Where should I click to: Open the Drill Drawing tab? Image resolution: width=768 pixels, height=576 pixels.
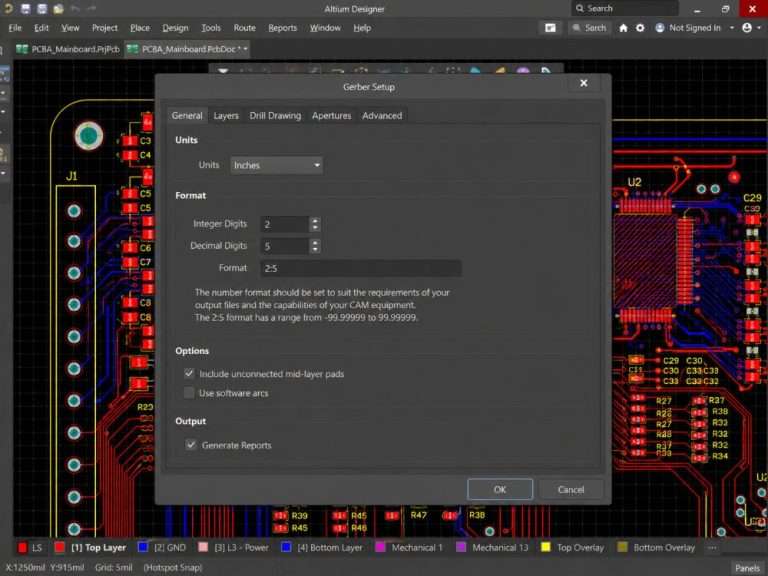tap(275, 116)
